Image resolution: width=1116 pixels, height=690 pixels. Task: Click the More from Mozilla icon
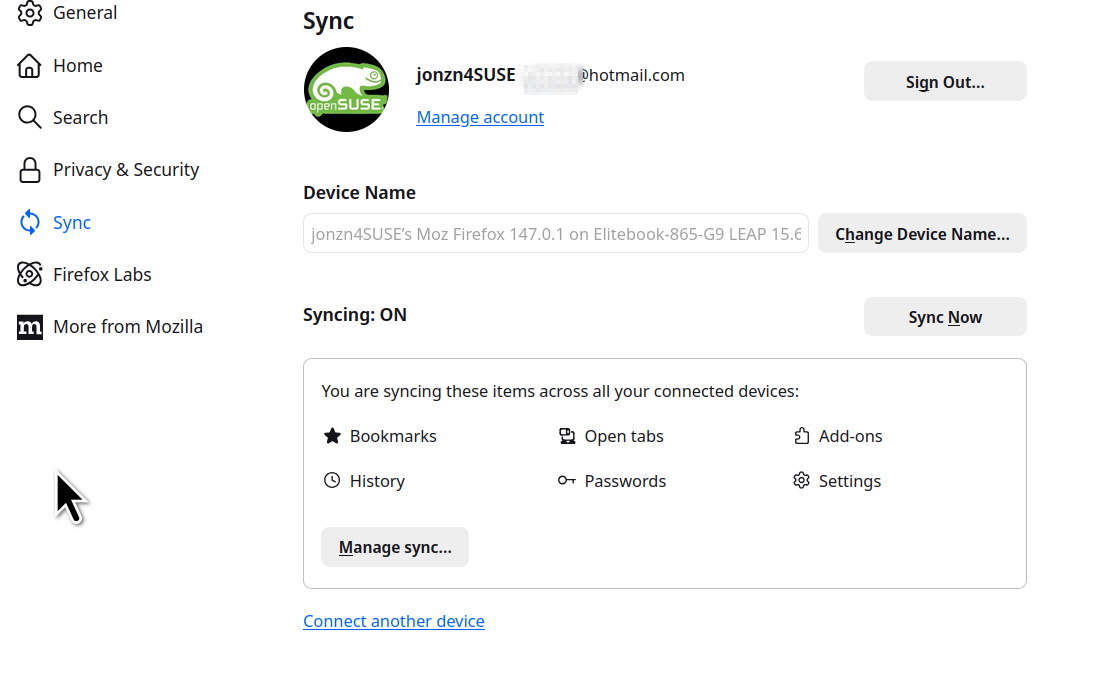30,327
